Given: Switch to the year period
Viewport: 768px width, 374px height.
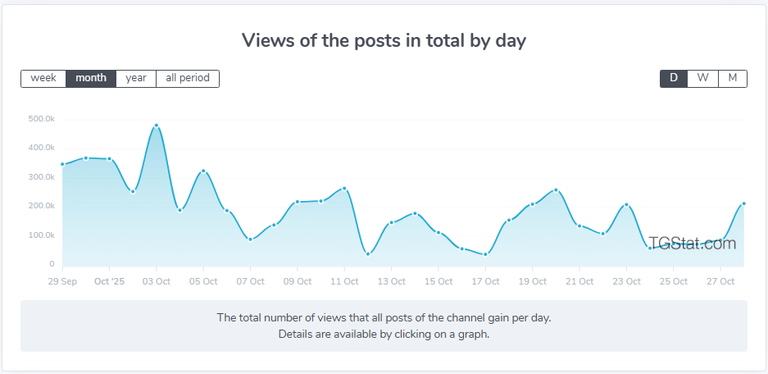Looking at the screenshot, I should [x=136, y=78].
